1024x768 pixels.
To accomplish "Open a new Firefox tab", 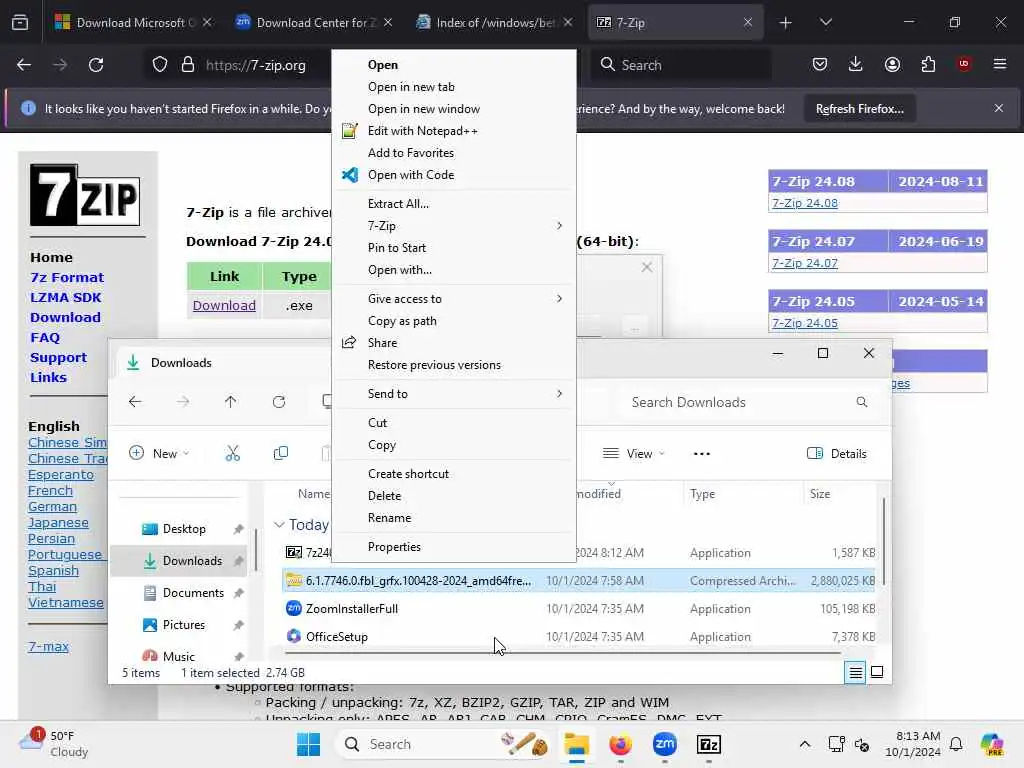I will pos(785,23).
